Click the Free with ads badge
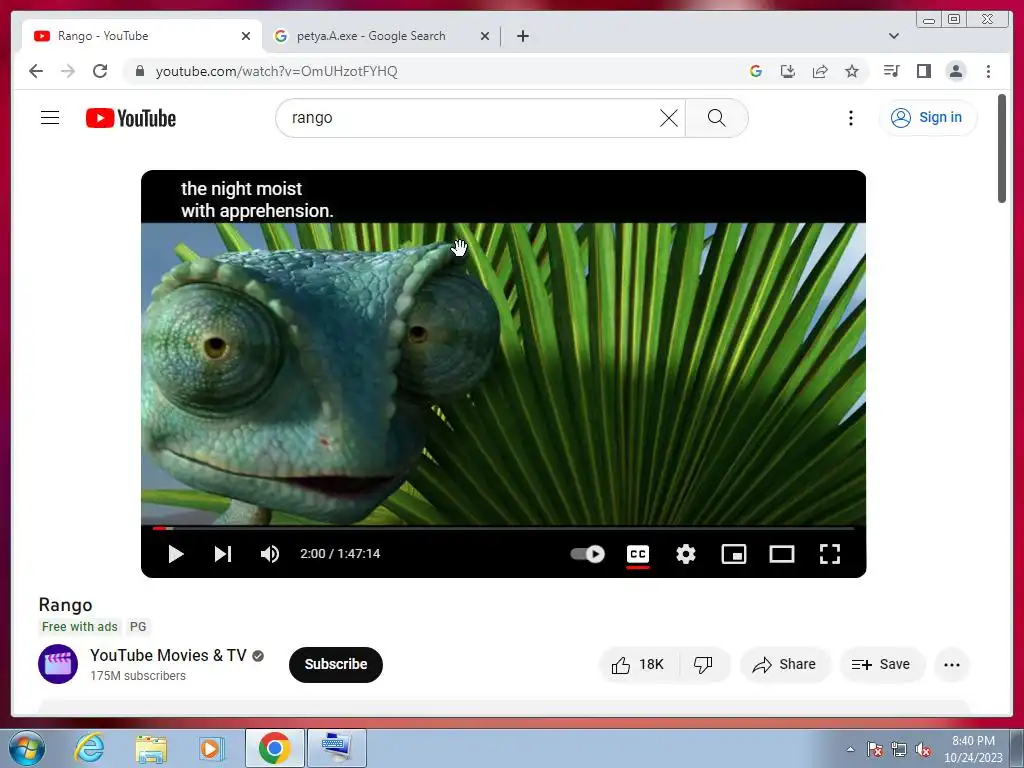 click(80, 627)
